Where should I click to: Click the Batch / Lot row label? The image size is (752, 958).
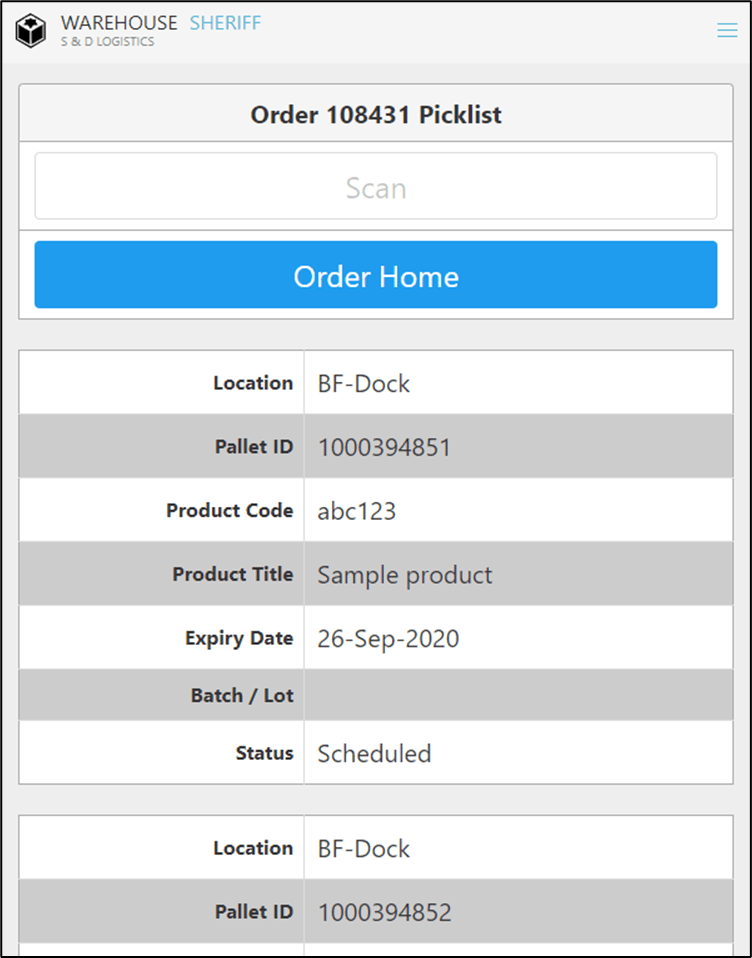tap(241, 696)
